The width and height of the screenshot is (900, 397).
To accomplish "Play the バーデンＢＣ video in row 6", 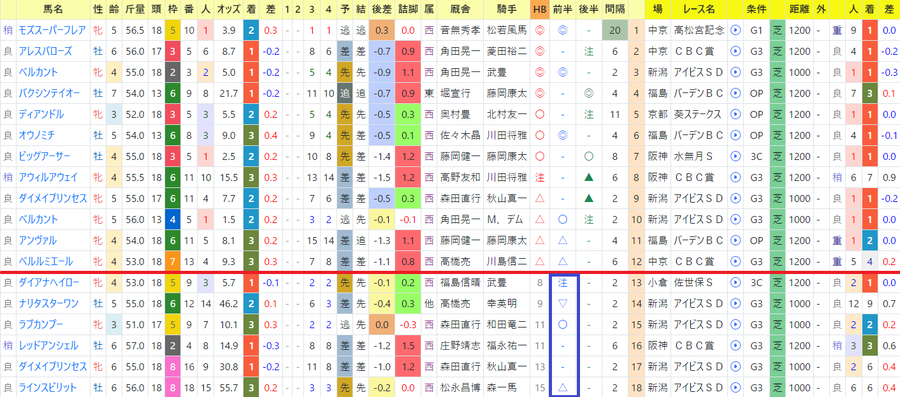I will pos(735,135).
